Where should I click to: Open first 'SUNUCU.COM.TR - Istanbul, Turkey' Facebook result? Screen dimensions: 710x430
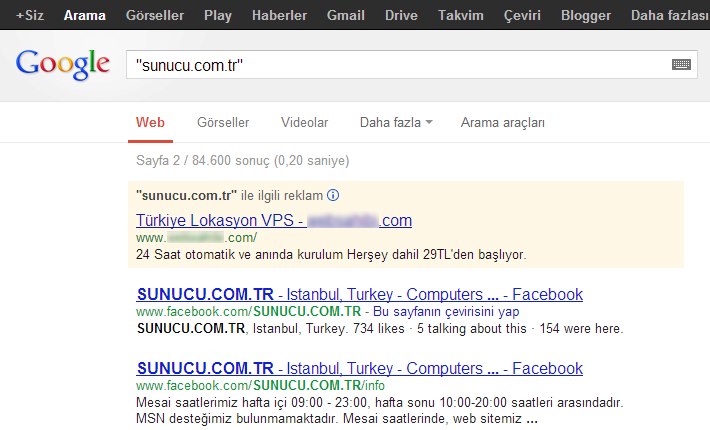tap(360, 294)
